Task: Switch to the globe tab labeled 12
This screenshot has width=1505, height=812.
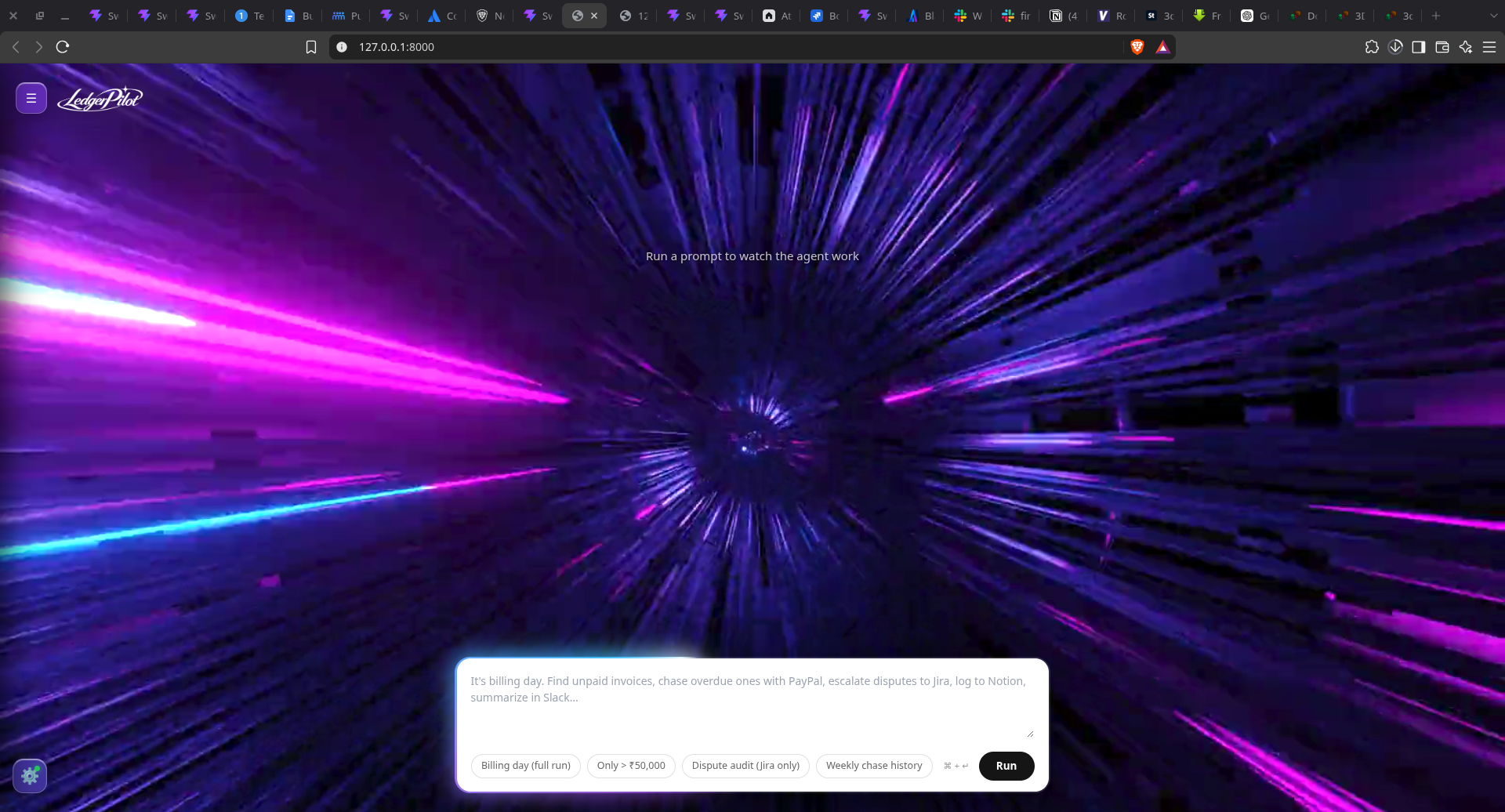Action: (x=633, y=16)
